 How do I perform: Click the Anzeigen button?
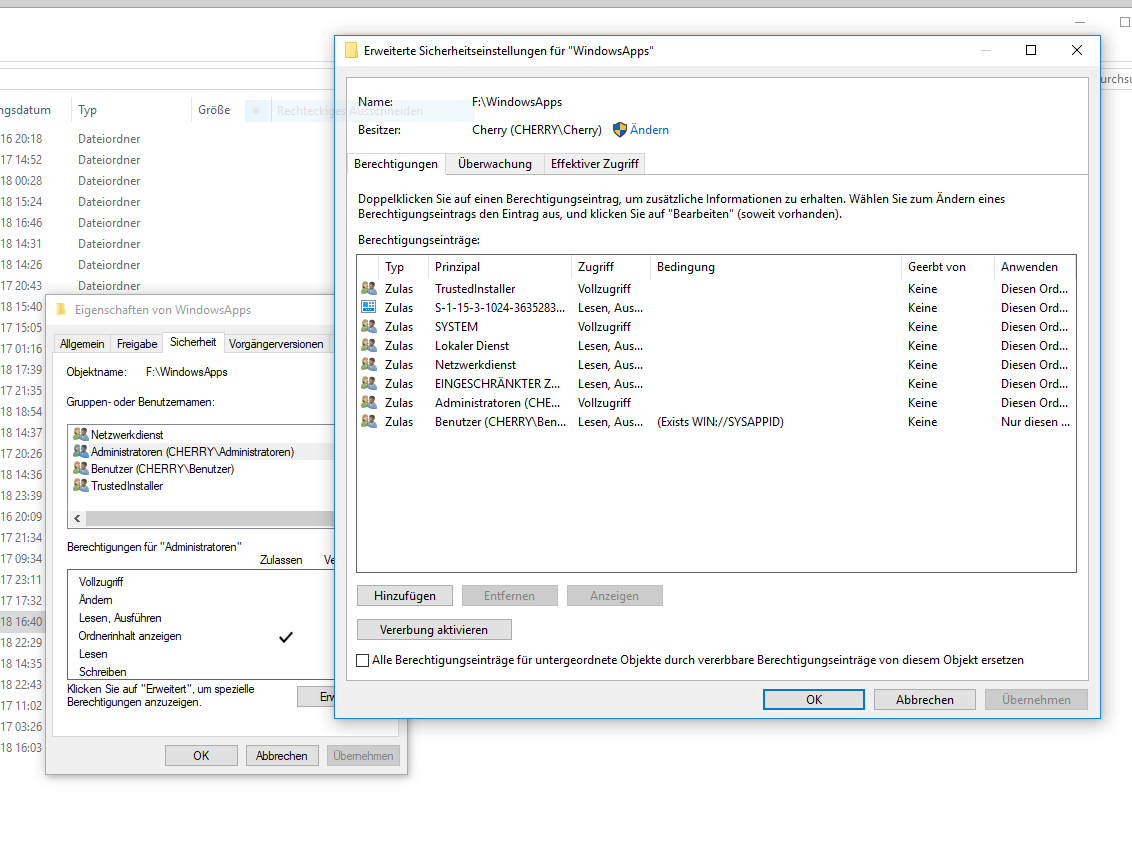coord(614,596)
